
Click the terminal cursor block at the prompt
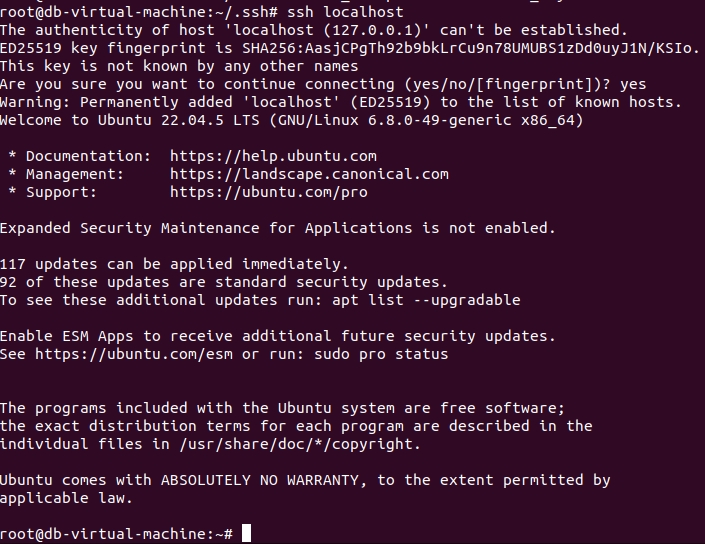coord(246,534)
